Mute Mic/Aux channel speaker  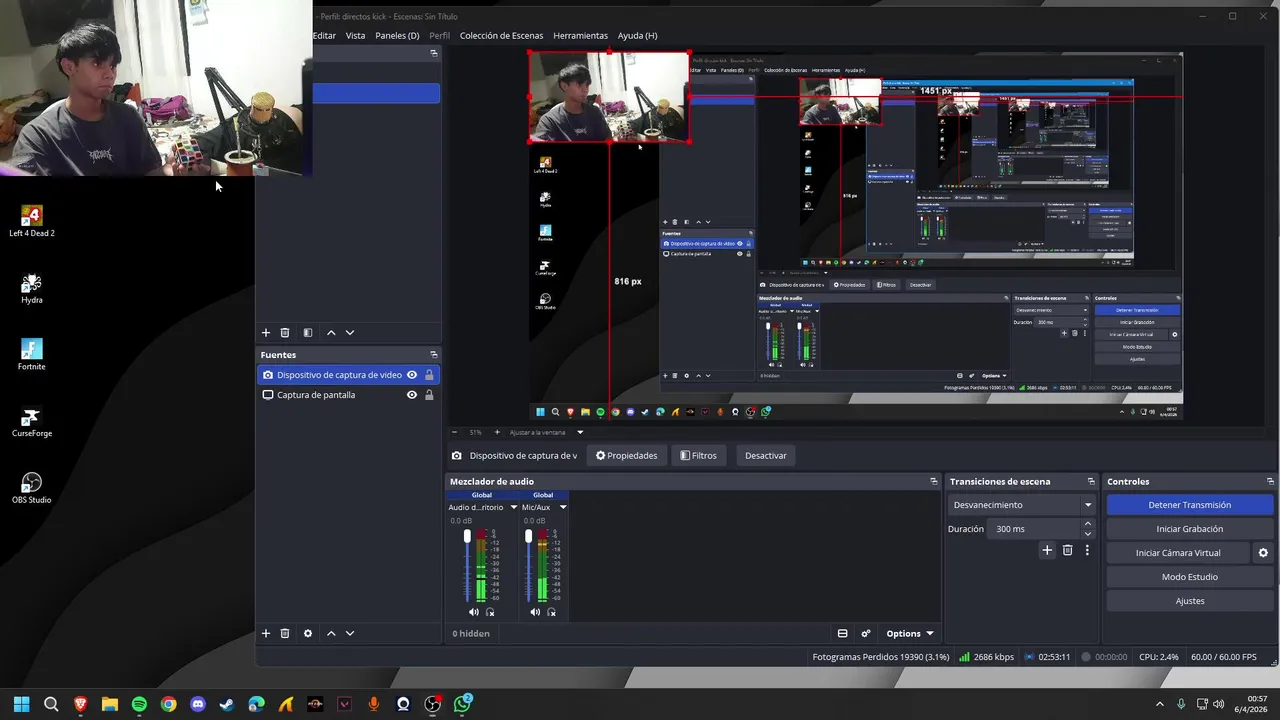pos(535,612)
